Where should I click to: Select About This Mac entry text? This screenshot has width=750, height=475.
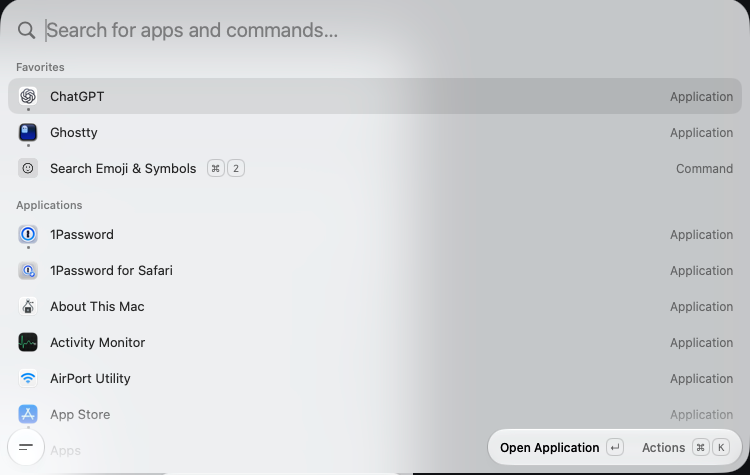pyautogui.click(x=97, y=306)
